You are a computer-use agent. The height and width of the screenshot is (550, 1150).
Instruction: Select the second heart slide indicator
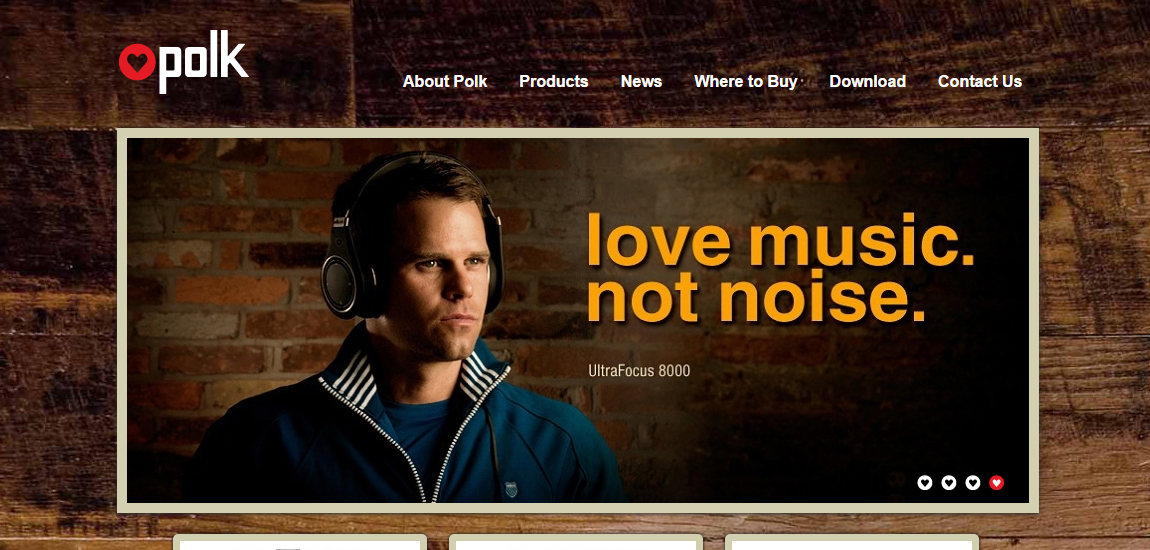pos(948,483)
